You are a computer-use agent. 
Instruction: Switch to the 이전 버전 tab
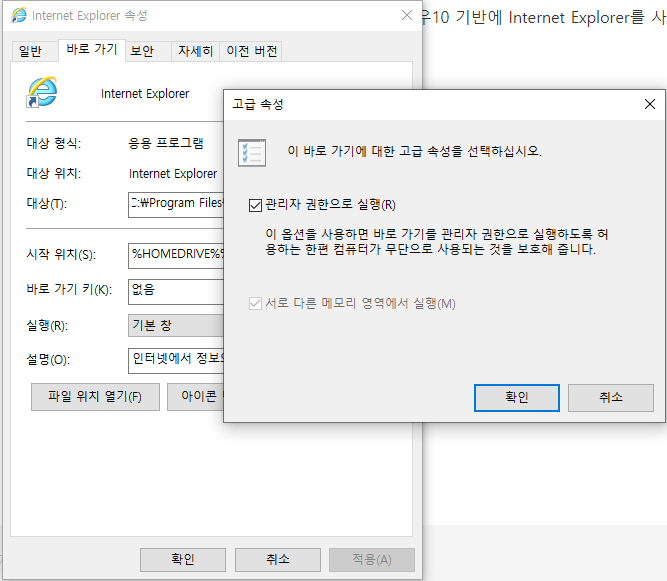[251, 51]
